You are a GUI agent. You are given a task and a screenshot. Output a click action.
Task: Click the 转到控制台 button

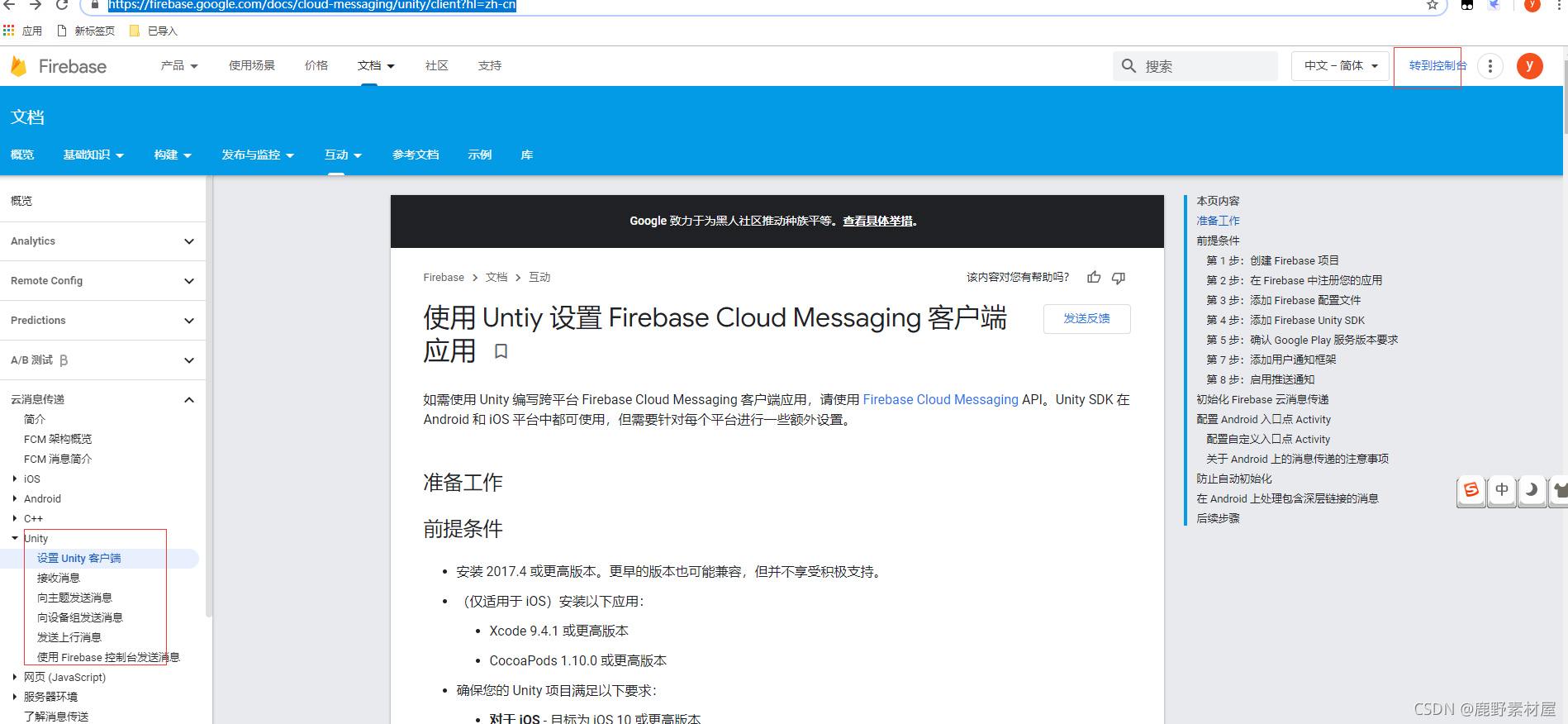click(x=1437, y=65)
